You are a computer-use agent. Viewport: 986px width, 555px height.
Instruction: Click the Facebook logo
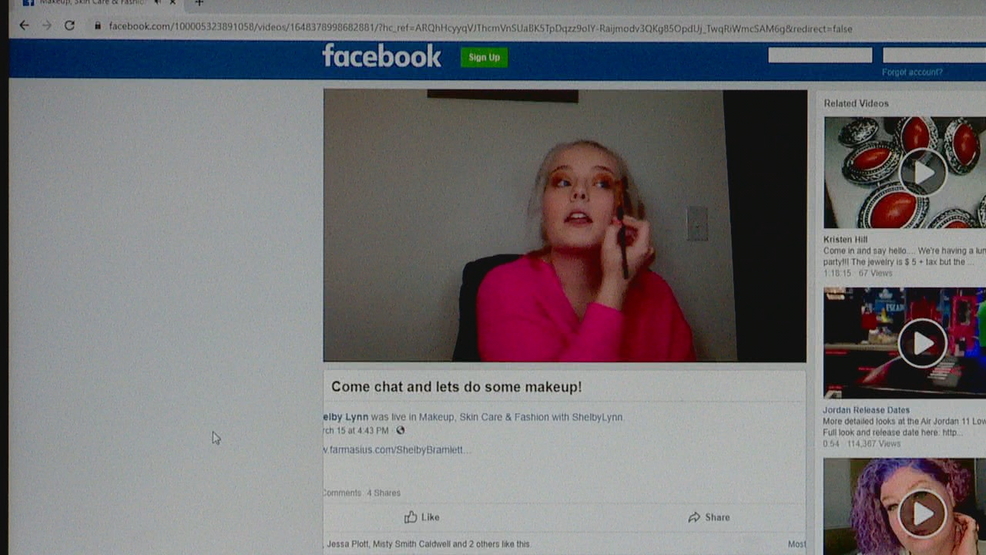pyautogui.click(x=381, y=56)
